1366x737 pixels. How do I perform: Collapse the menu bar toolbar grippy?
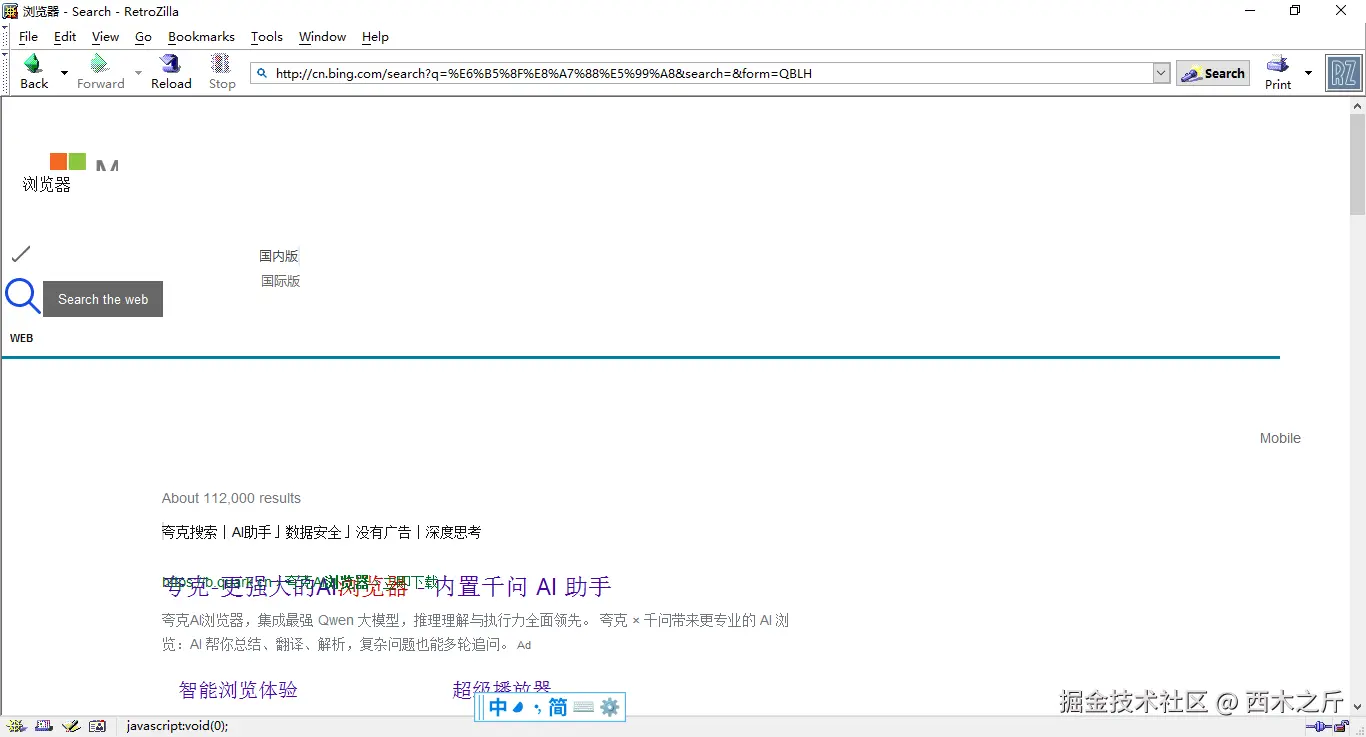(x=5, y=37)
